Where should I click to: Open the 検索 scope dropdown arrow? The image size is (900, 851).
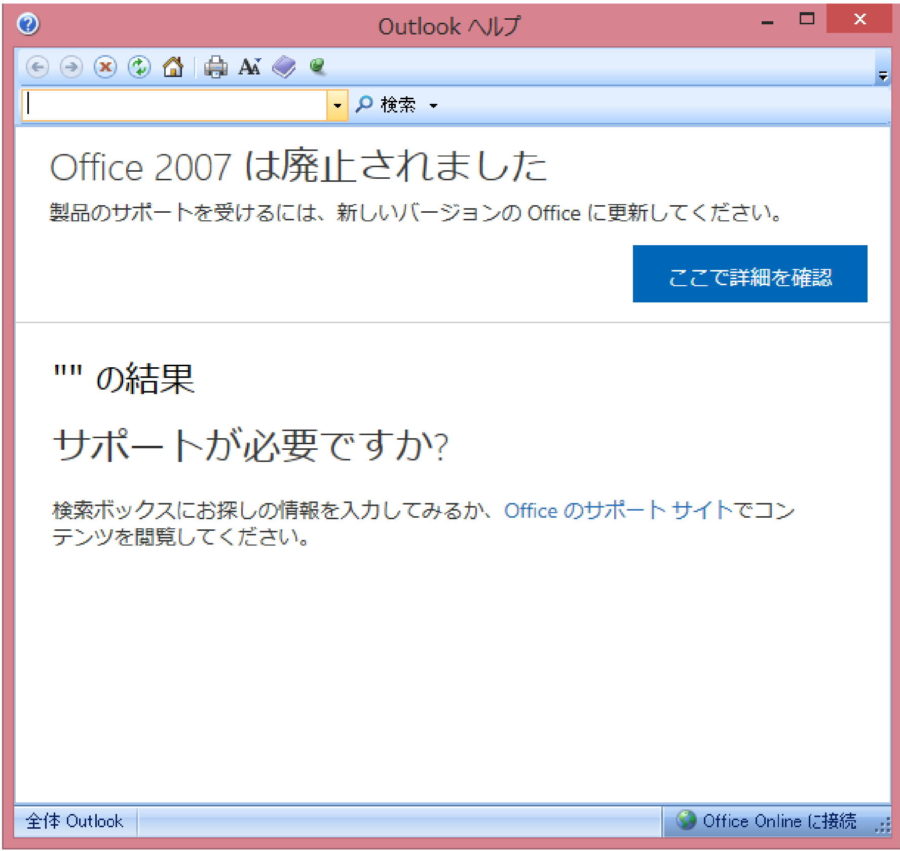tap(433, 105)
